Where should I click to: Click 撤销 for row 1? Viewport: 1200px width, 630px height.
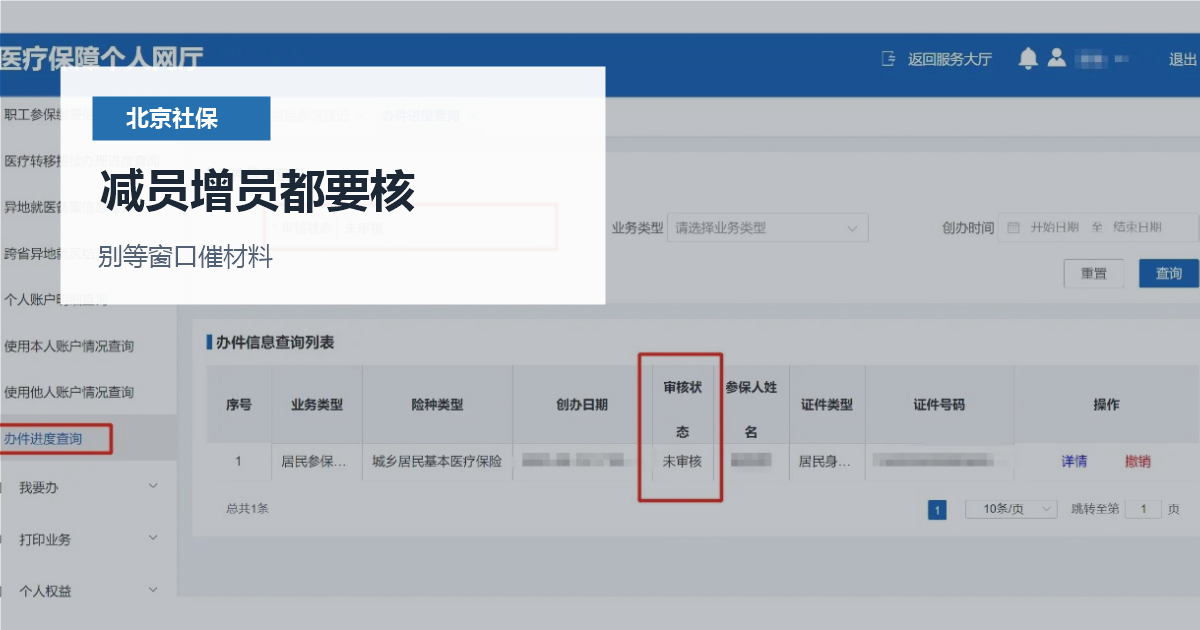point(1138,461)
